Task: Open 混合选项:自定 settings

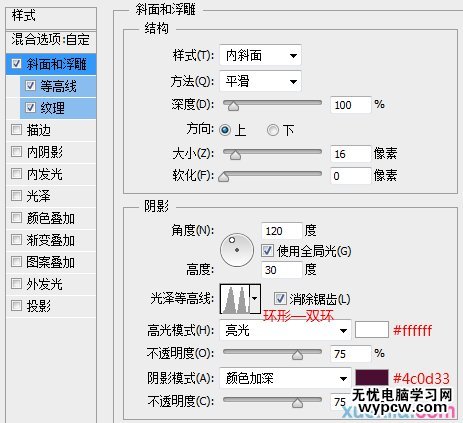Action: [x=51, y=40]
